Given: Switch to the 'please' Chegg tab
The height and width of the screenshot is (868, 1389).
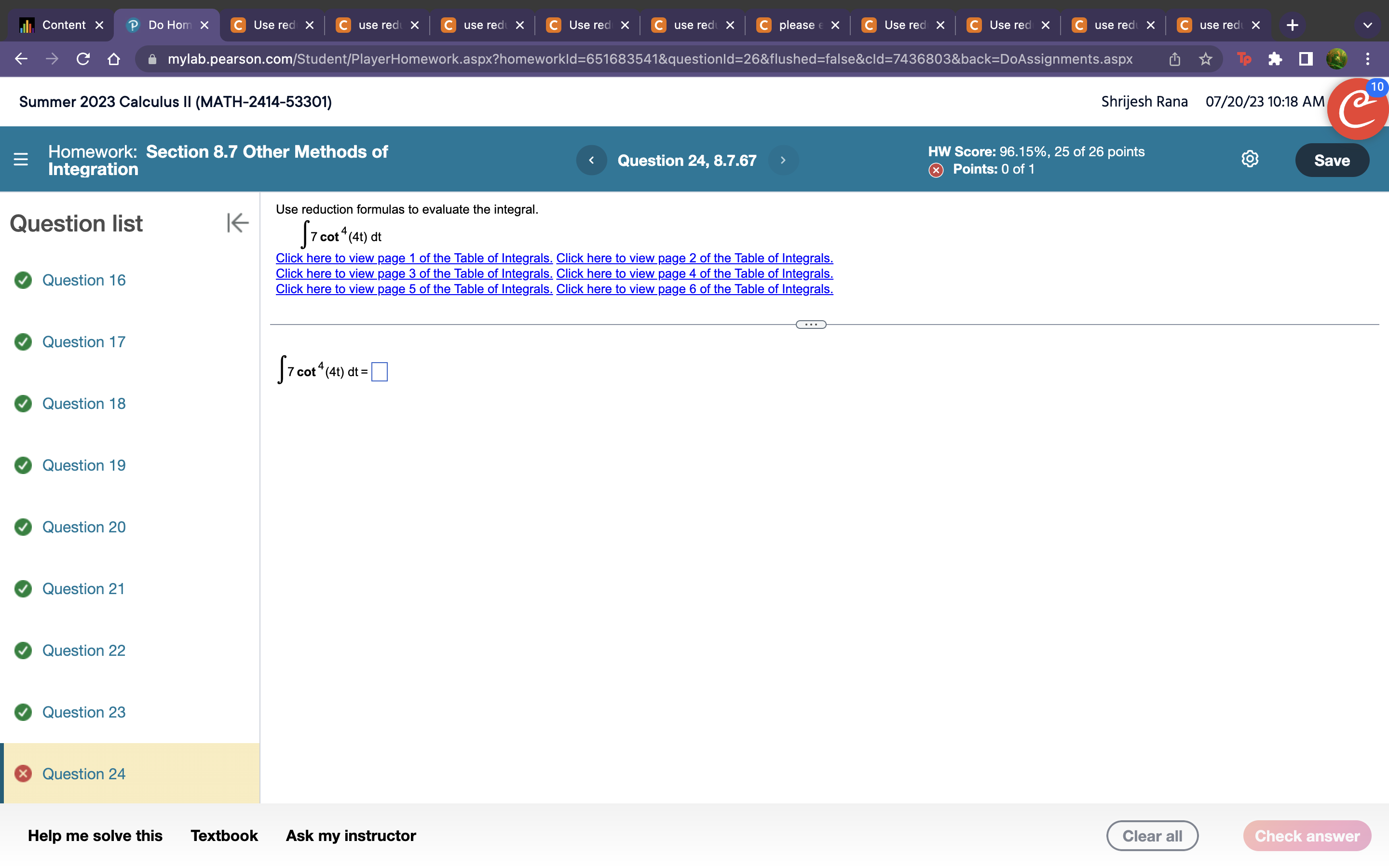Looking at the screenshot, I should 796,25.
